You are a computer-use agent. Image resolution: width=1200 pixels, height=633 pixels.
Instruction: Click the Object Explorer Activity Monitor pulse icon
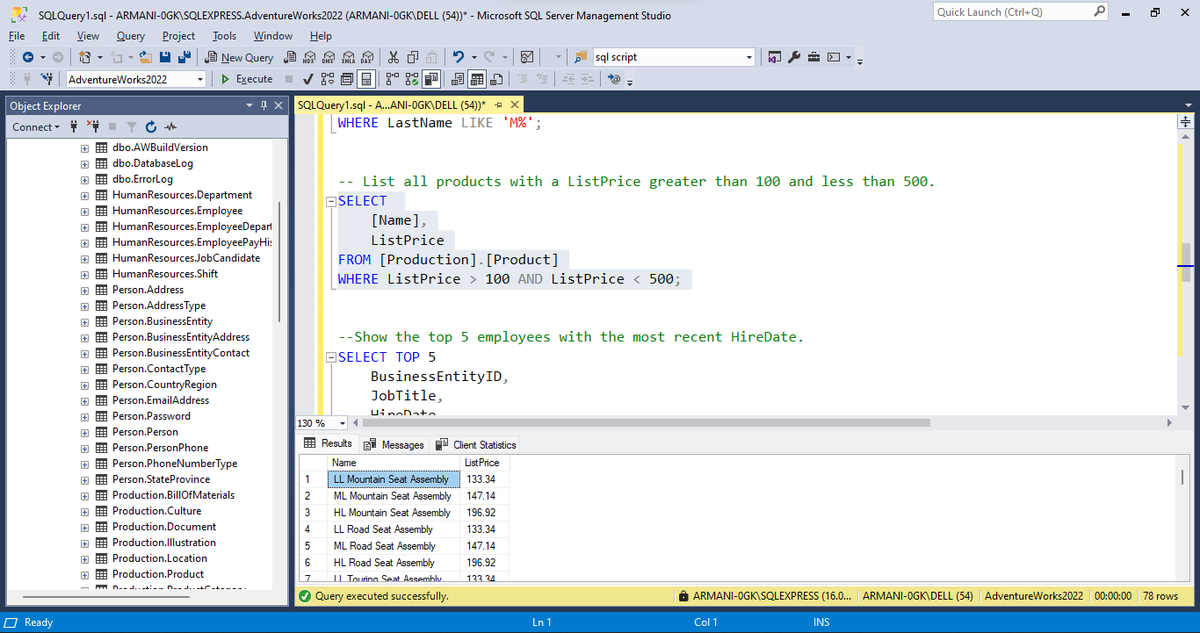click(x=170, y=127)
